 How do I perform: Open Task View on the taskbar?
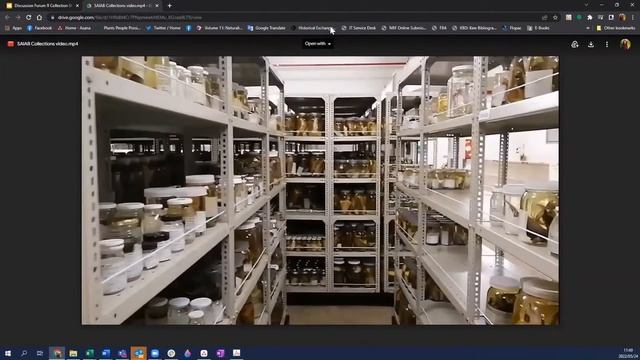[40, 353]
